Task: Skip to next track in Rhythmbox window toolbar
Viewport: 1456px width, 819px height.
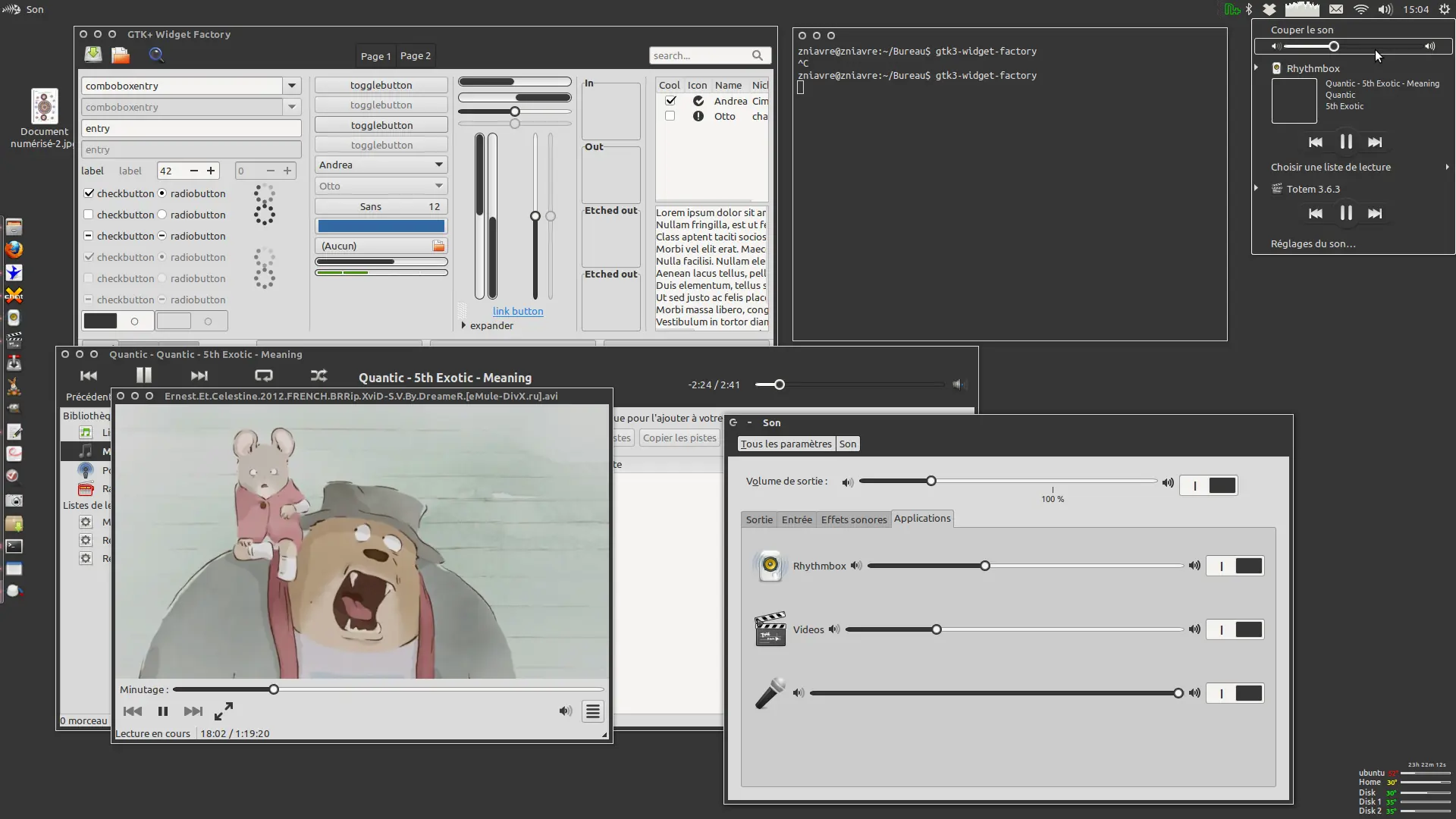Action: coord(199,375)
